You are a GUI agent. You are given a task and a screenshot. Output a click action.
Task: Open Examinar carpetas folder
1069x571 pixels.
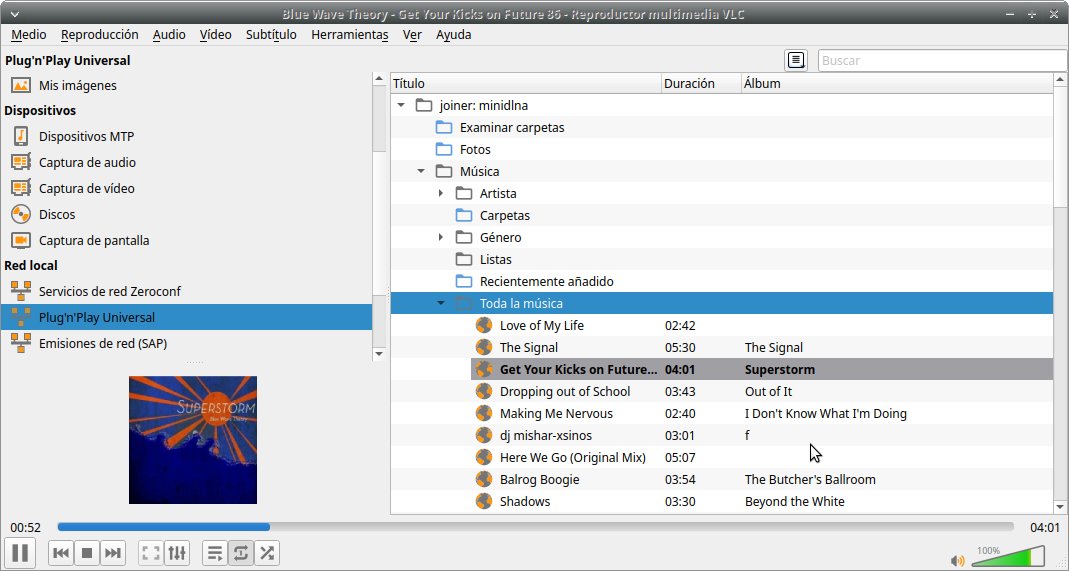pos(512,127)
